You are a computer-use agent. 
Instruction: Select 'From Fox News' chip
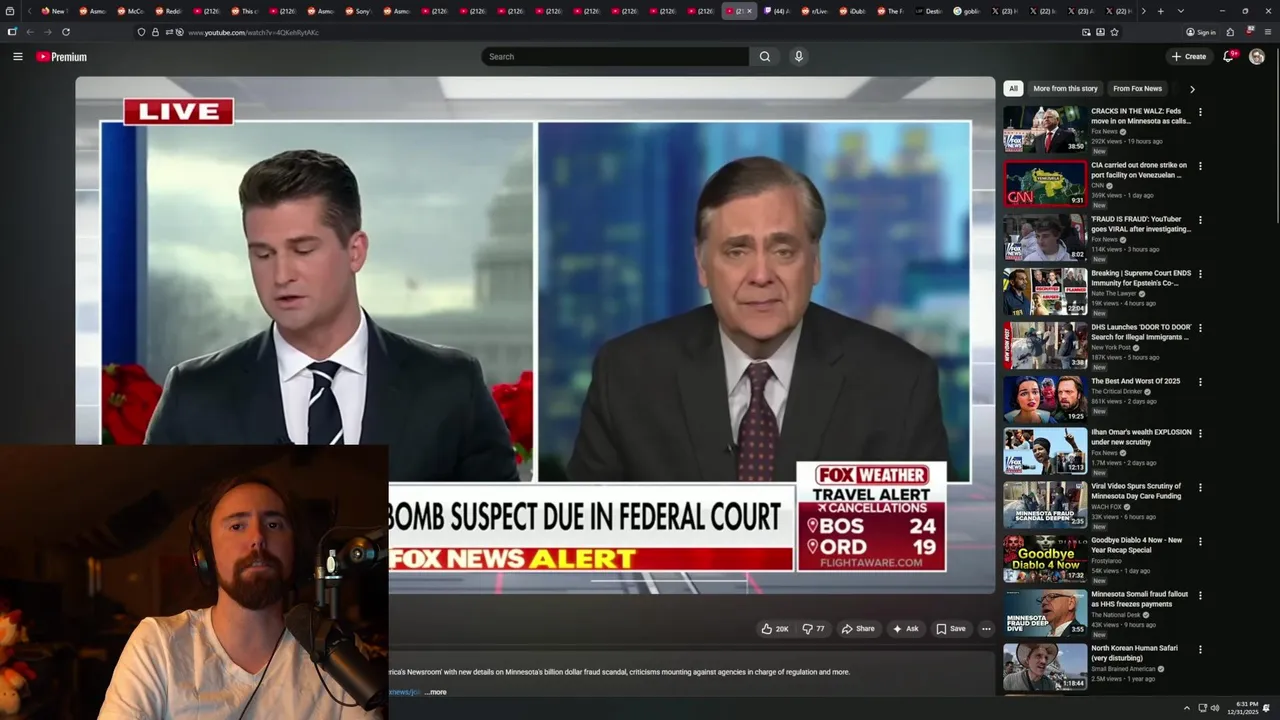click(x=1137, y=88)
